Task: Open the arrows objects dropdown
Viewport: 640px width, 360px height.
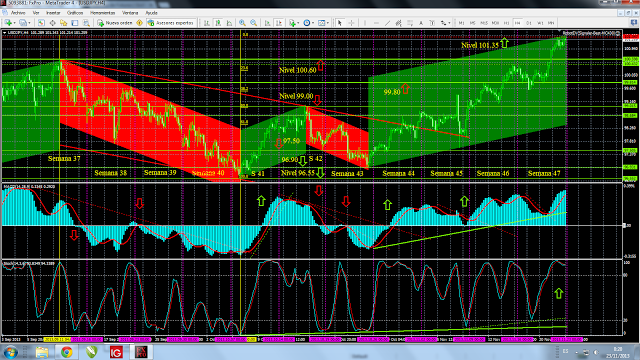Action: click(449, 23)
